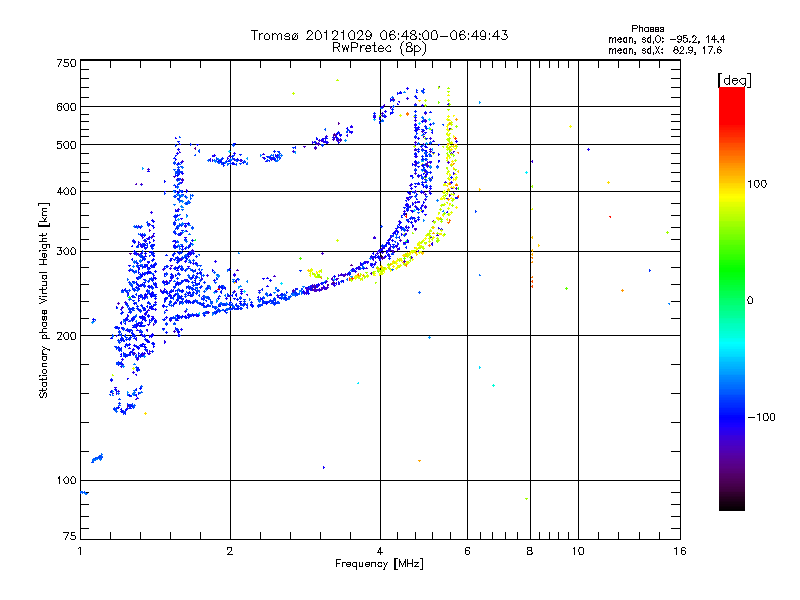
Task: Click the plot title 'Tromsø 20121029 06:48:00-06:49:43'
Action: pos(379,35)
